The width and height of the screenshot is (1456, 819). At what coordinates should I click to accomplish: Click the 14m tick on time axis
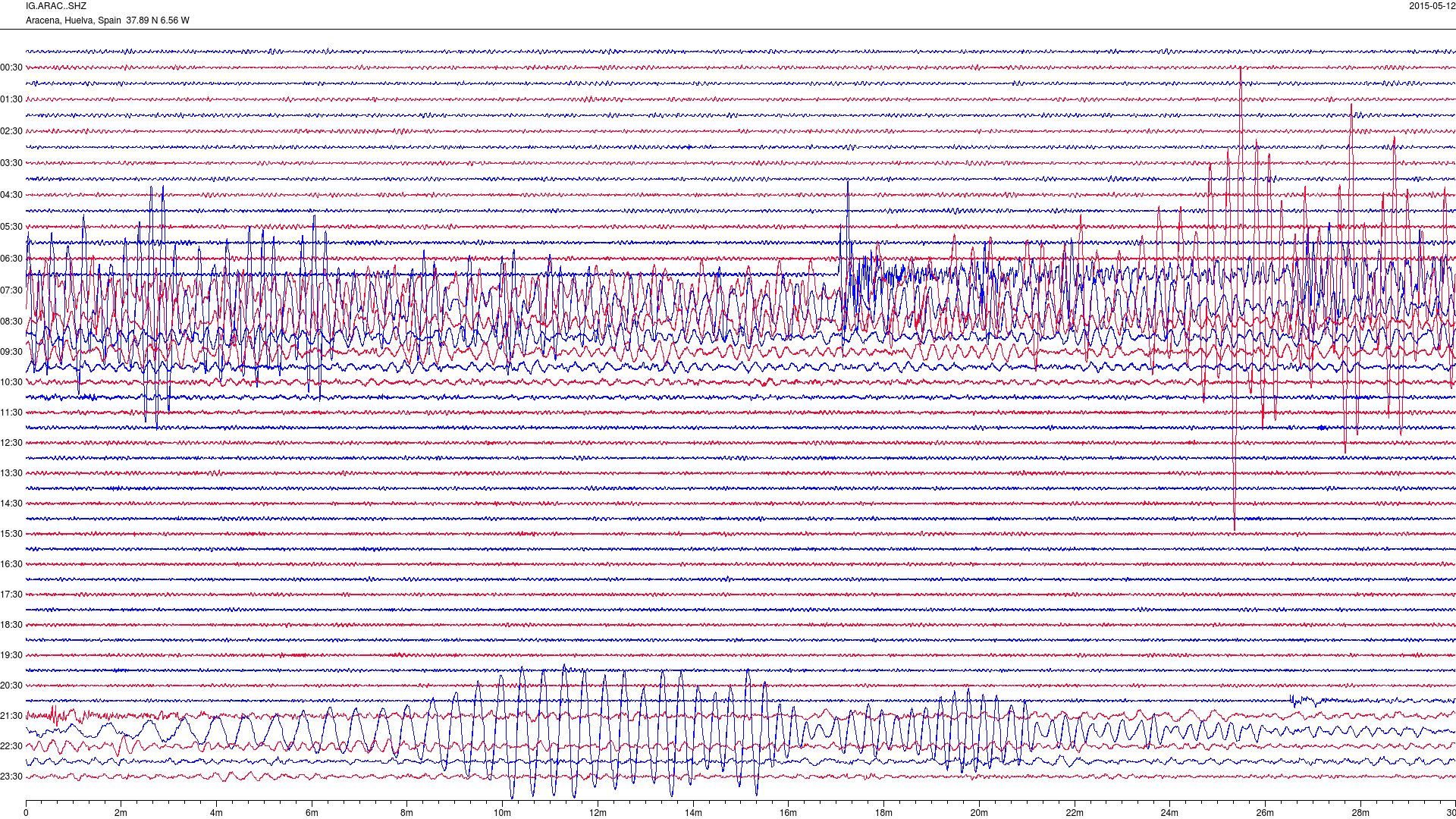point(693,813)
